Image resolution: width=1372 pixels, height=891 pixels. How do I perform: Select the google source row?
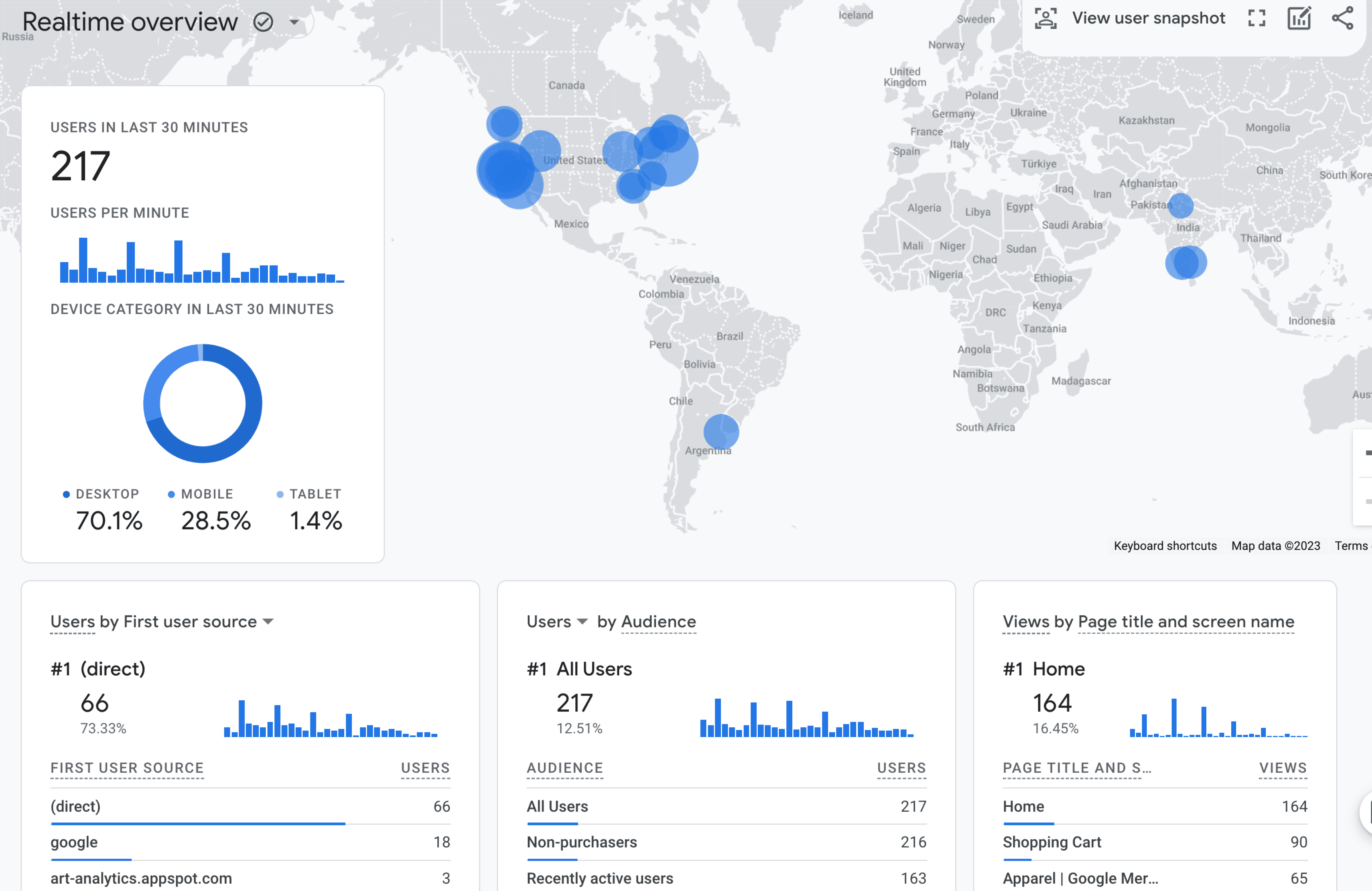[74, 842]
